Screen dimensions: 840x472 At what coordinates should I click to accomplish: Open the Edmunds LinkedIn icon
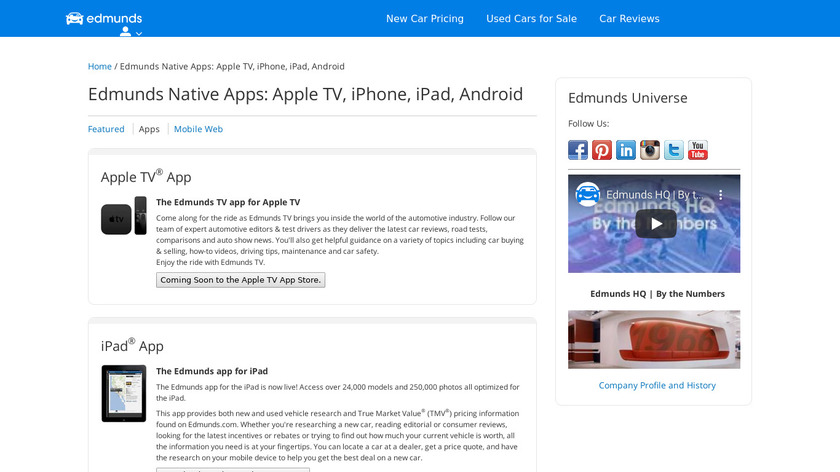(626, 150)
